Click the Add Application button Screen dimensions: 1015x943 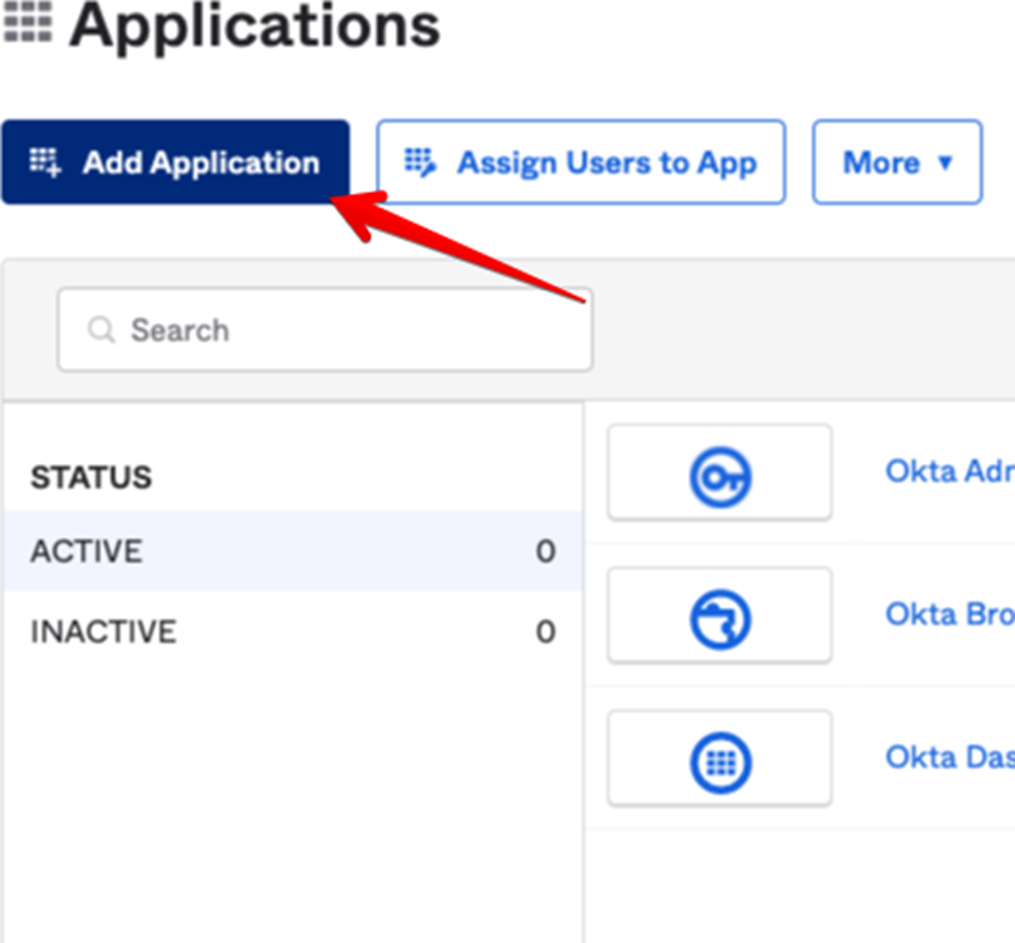coord(176,162)
